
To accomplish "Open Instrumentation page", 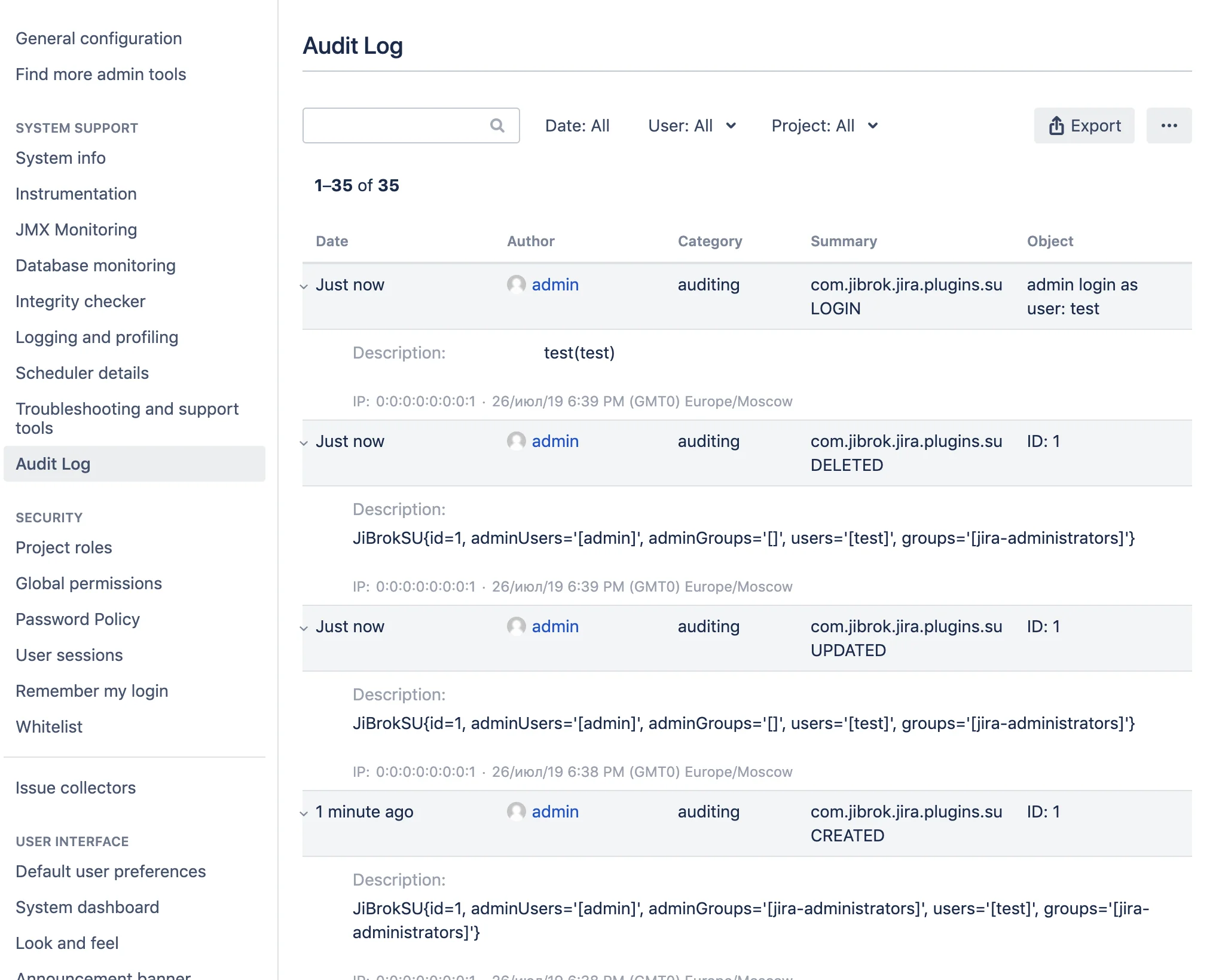I will pos(76,194).
